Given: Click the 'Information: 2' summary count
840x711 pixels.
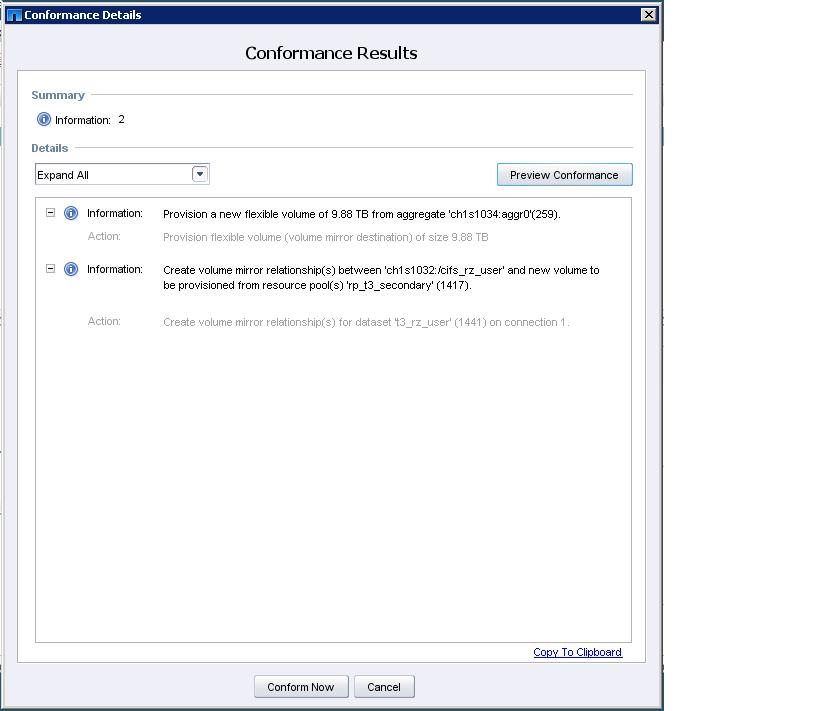Looking at the screenshot, I should tap(90, 120).
